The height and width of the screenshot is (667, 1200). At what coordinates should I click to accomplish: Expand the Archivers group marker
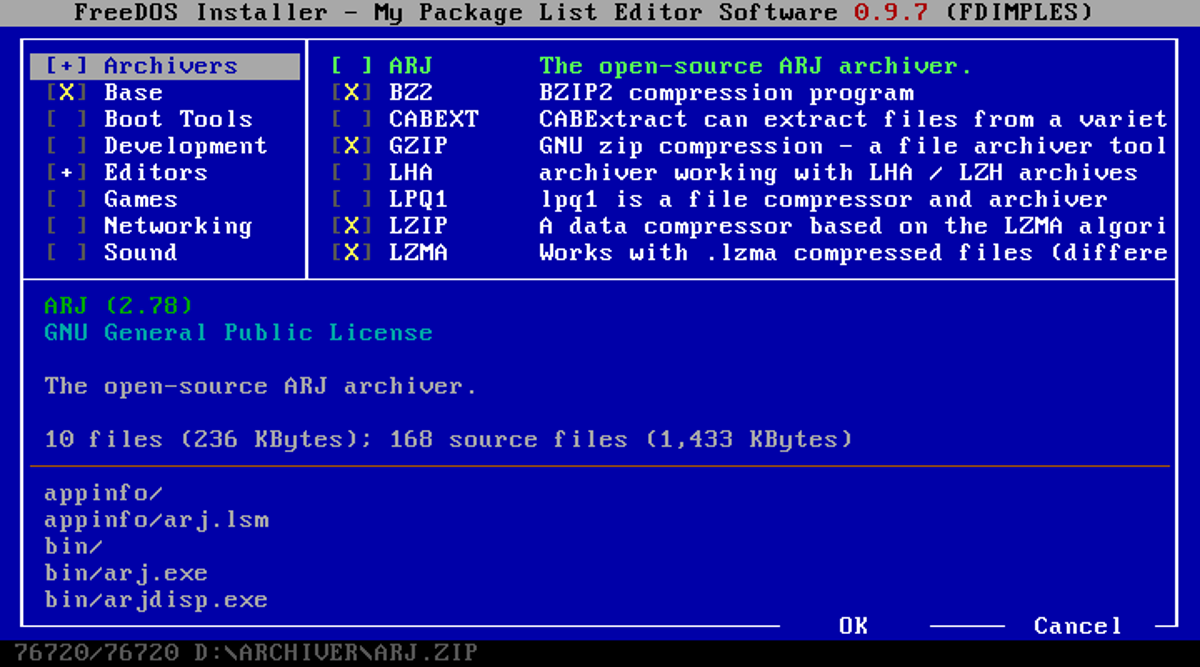67,66
